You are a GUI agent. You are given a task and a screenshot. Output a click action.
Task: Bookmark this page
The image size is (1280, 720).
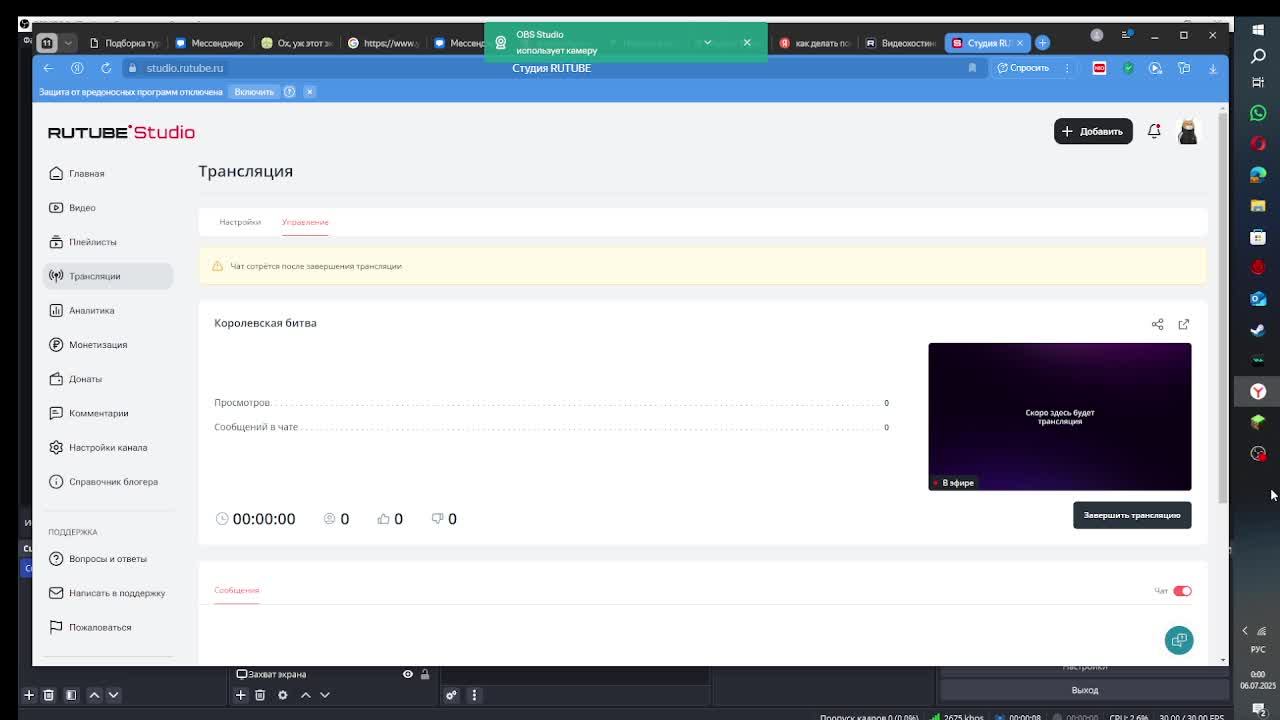coord(972,68)
